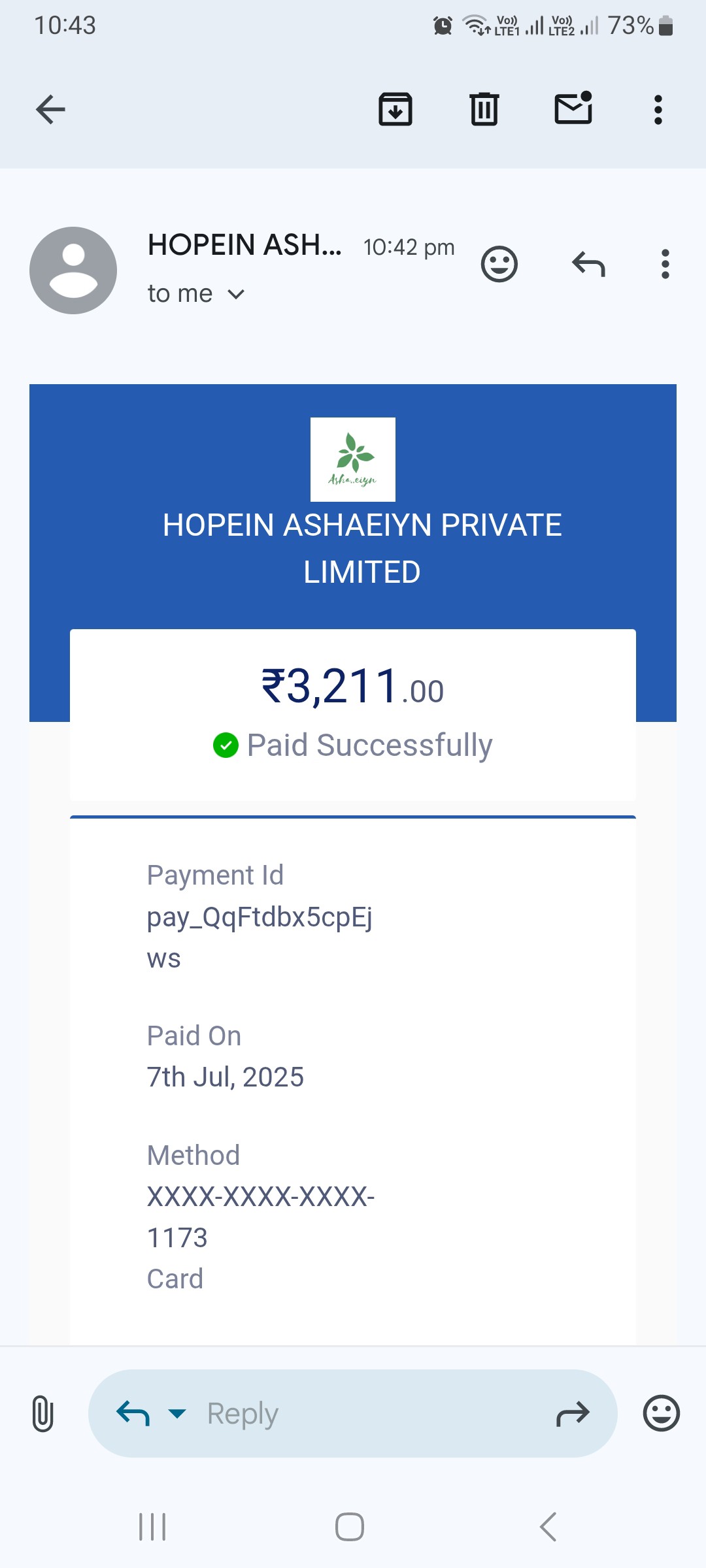
Task: Open message options three-dot menu
Action: [x=665, y=264]
